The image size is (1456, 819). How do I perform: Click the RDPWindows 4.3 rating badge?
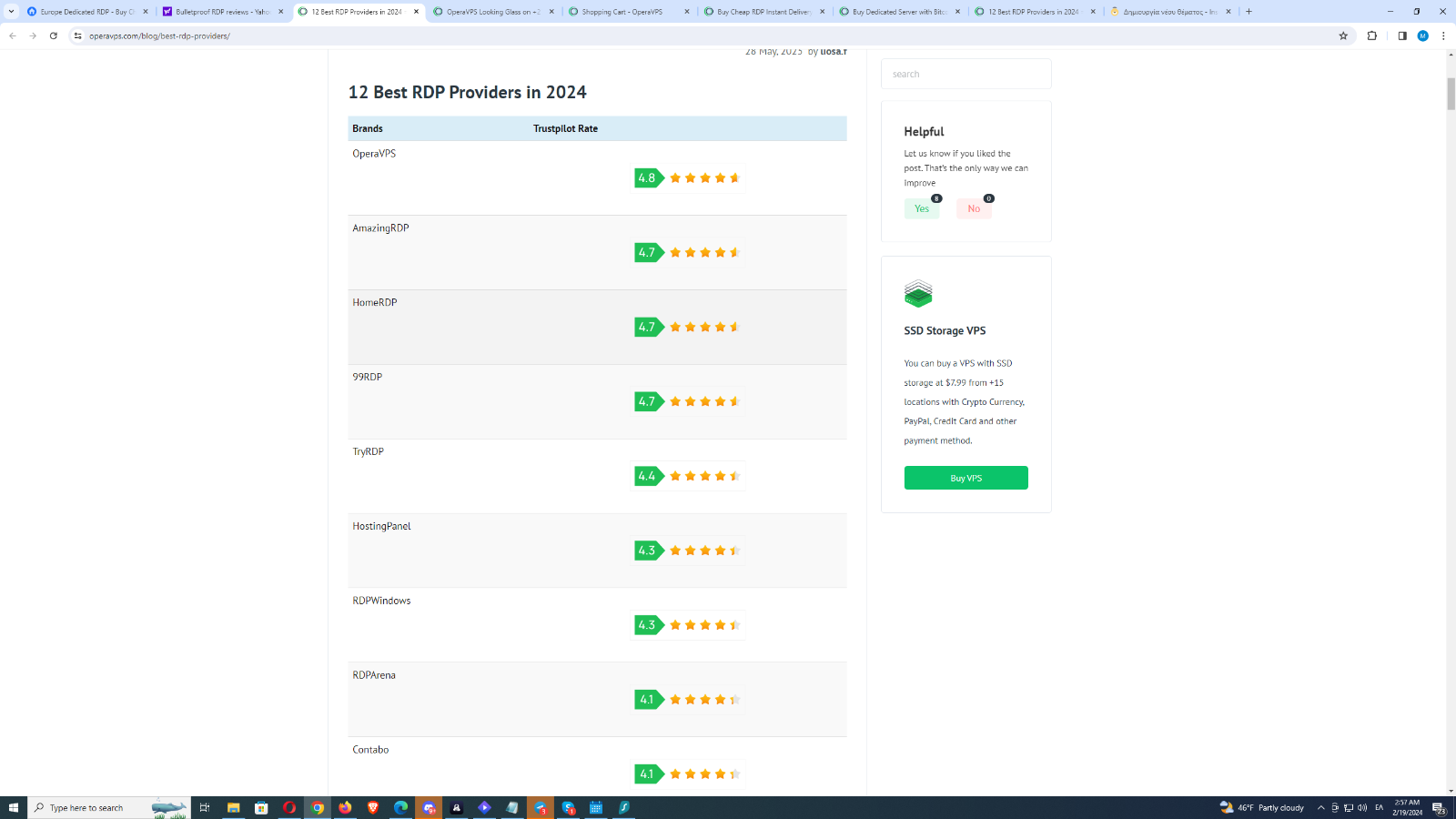(650, 625)
